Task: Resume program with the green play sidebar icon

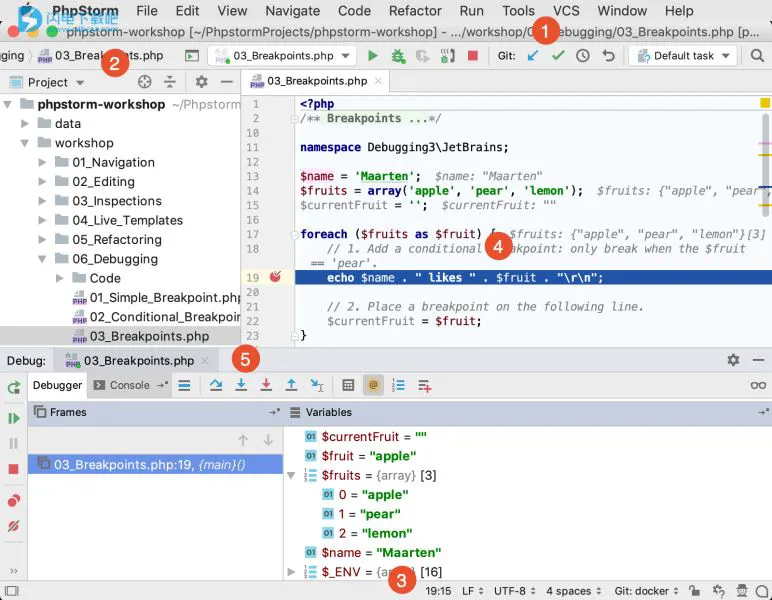Action: pos(13,418)
